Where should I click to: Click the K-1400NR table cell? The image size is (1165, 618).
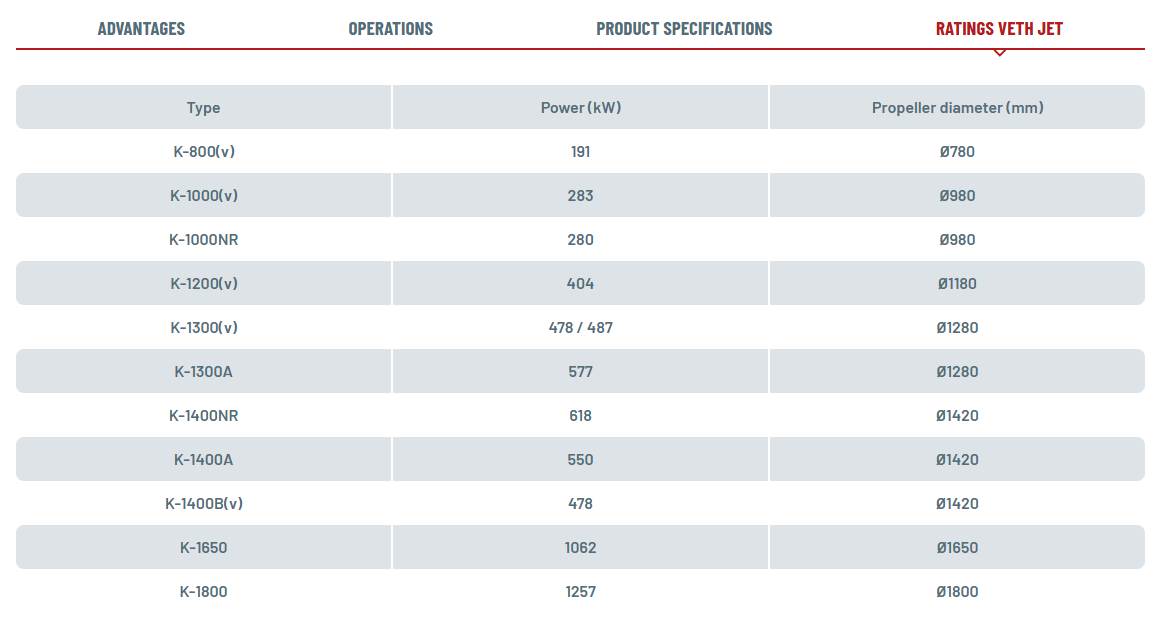(202, 415)
